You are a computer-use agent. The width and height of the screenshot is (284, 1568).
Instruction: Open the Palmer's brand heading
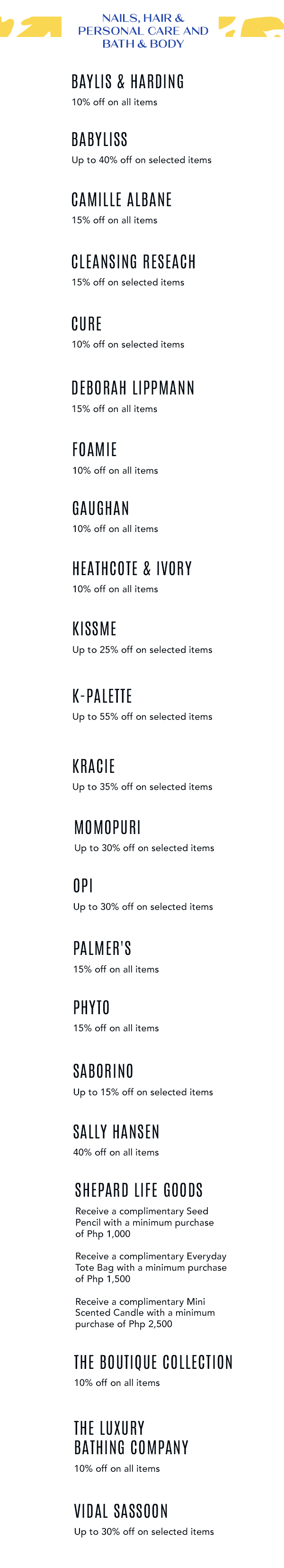click(x=102, y=948)
